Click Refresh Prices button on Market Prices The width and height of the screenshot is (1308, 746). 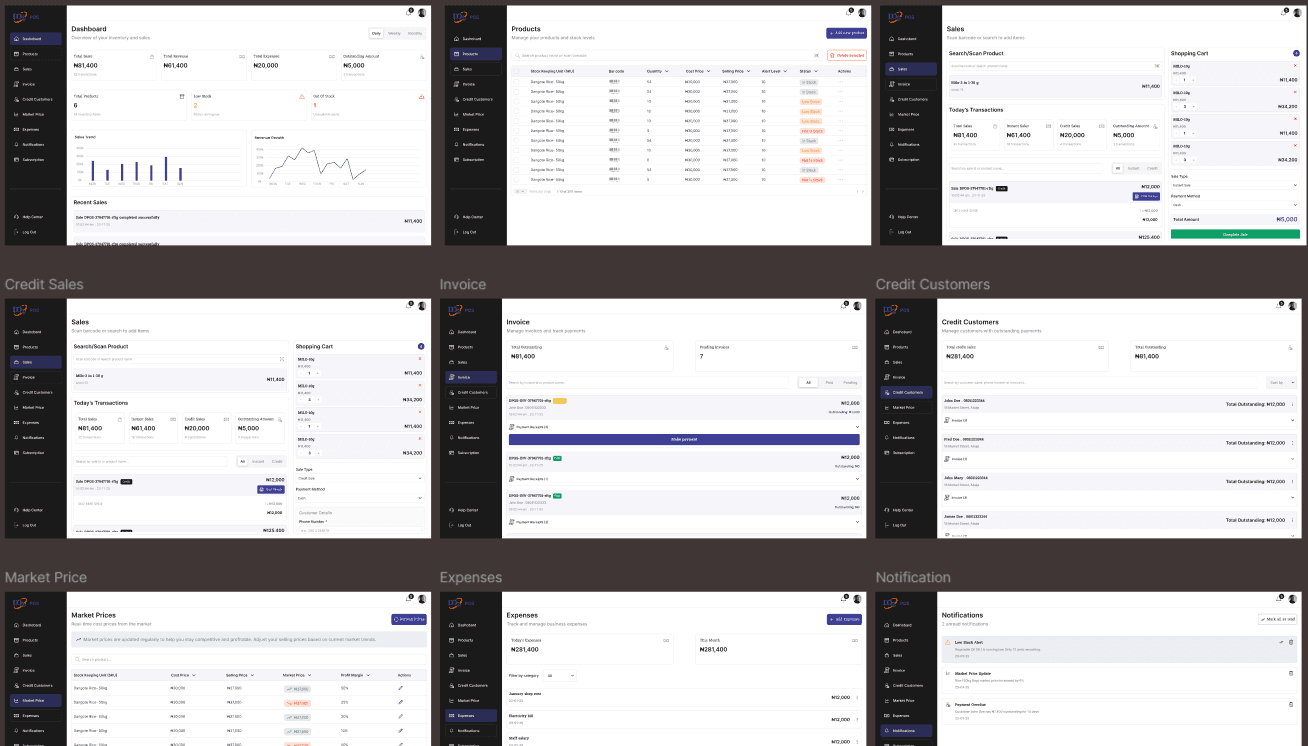click(409, 619)
